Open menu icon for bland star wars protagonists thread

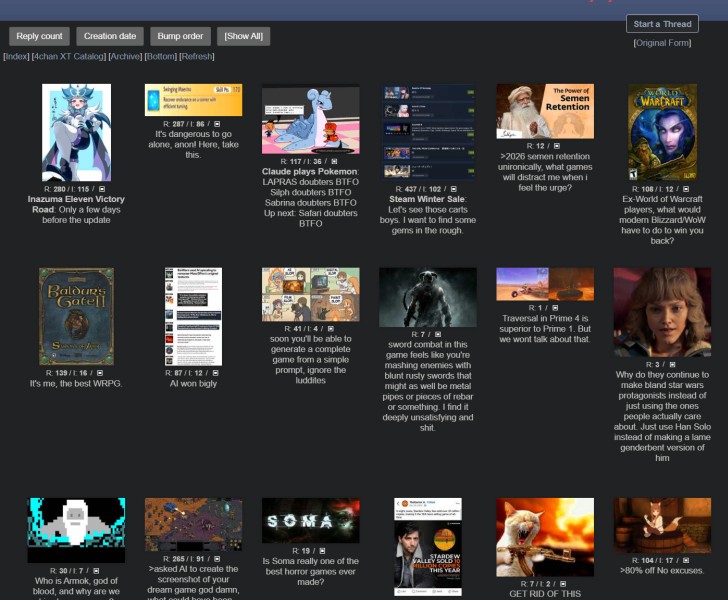672,365
